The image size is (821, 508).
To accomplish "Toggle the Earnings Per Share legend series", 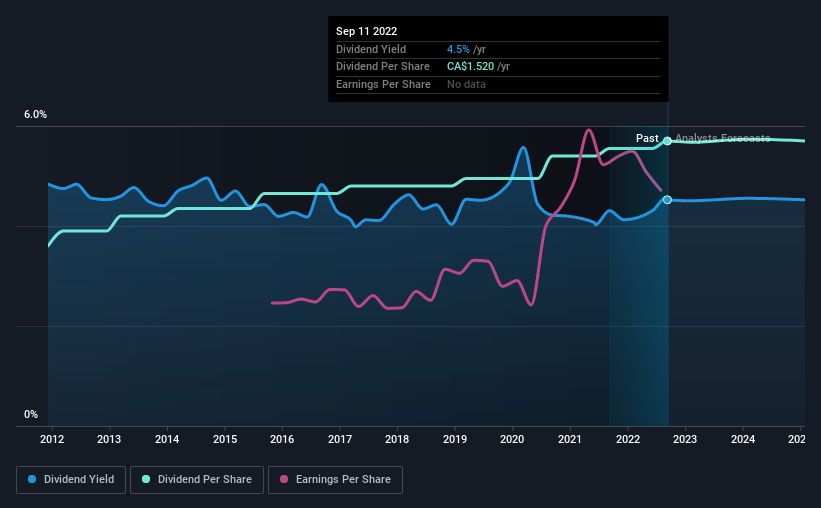I will click(x=335, y=479).
